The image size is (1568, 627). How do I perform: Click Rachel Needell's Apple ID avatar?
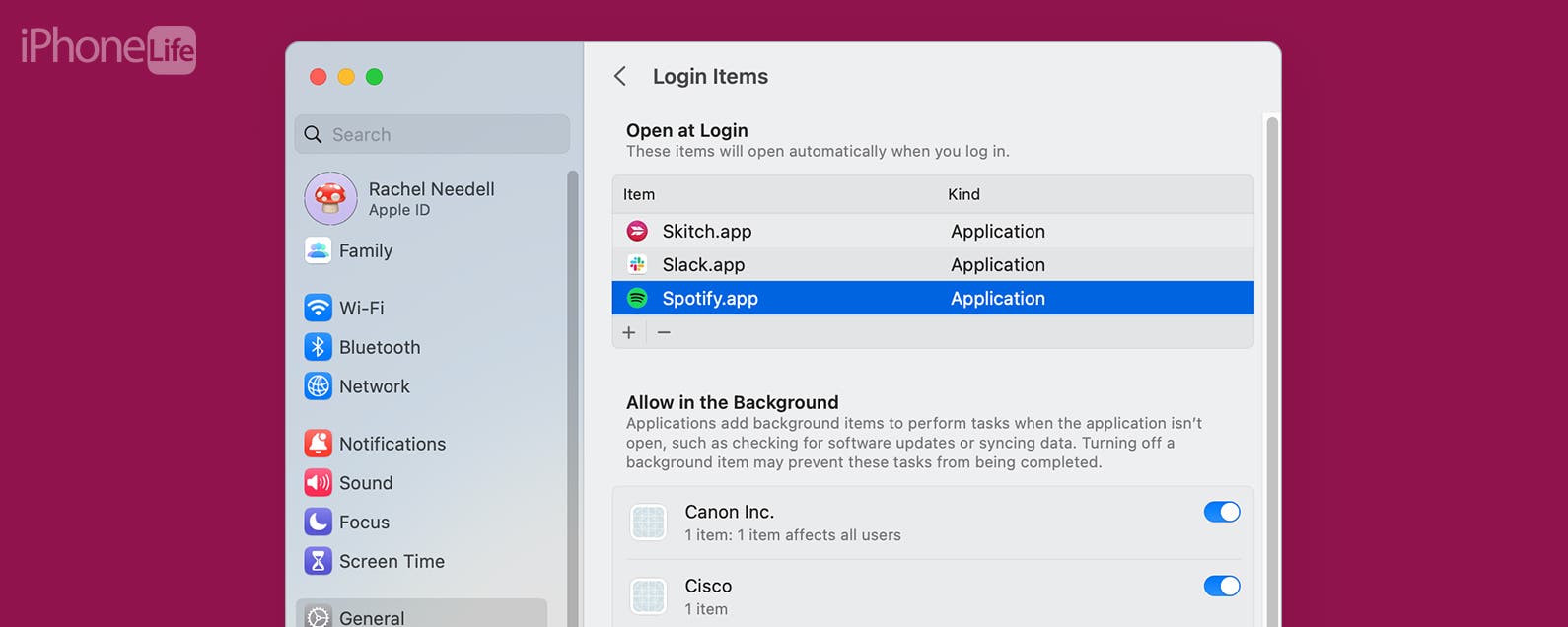coord(330,198)
